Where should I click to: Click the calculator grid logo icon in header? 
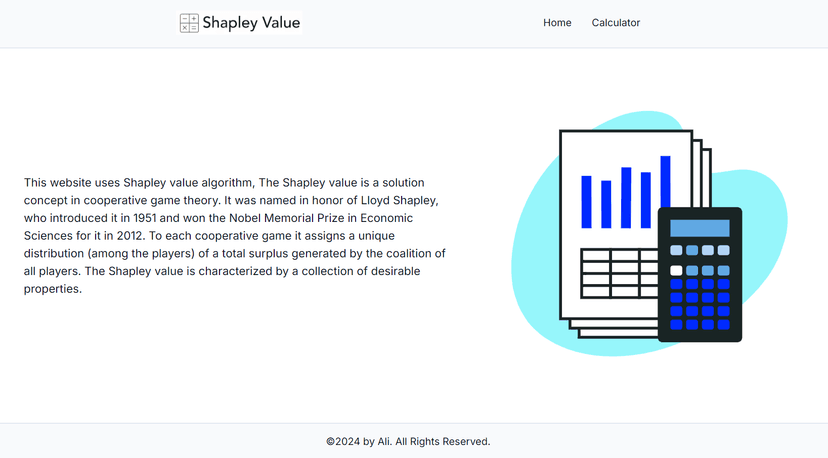coord(189,23)
